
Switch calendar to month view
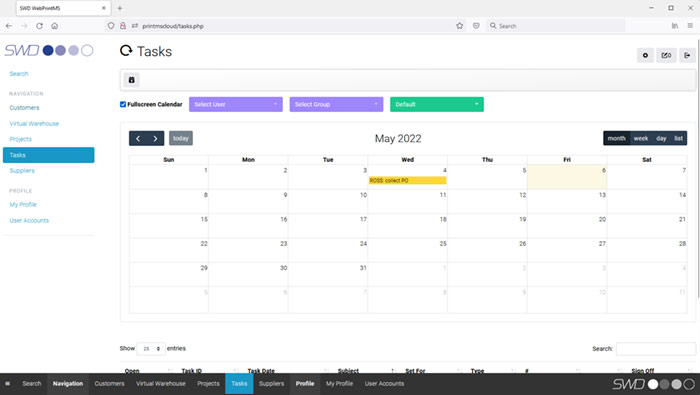coord(617,138)
